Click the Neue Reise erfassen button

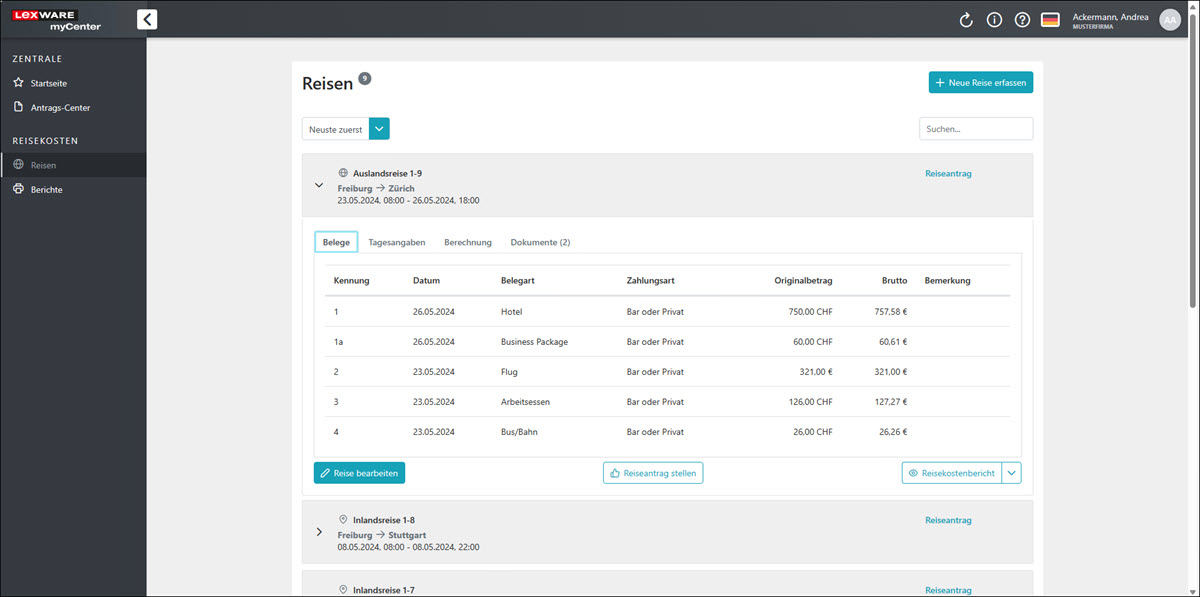[x=980, y=83]
